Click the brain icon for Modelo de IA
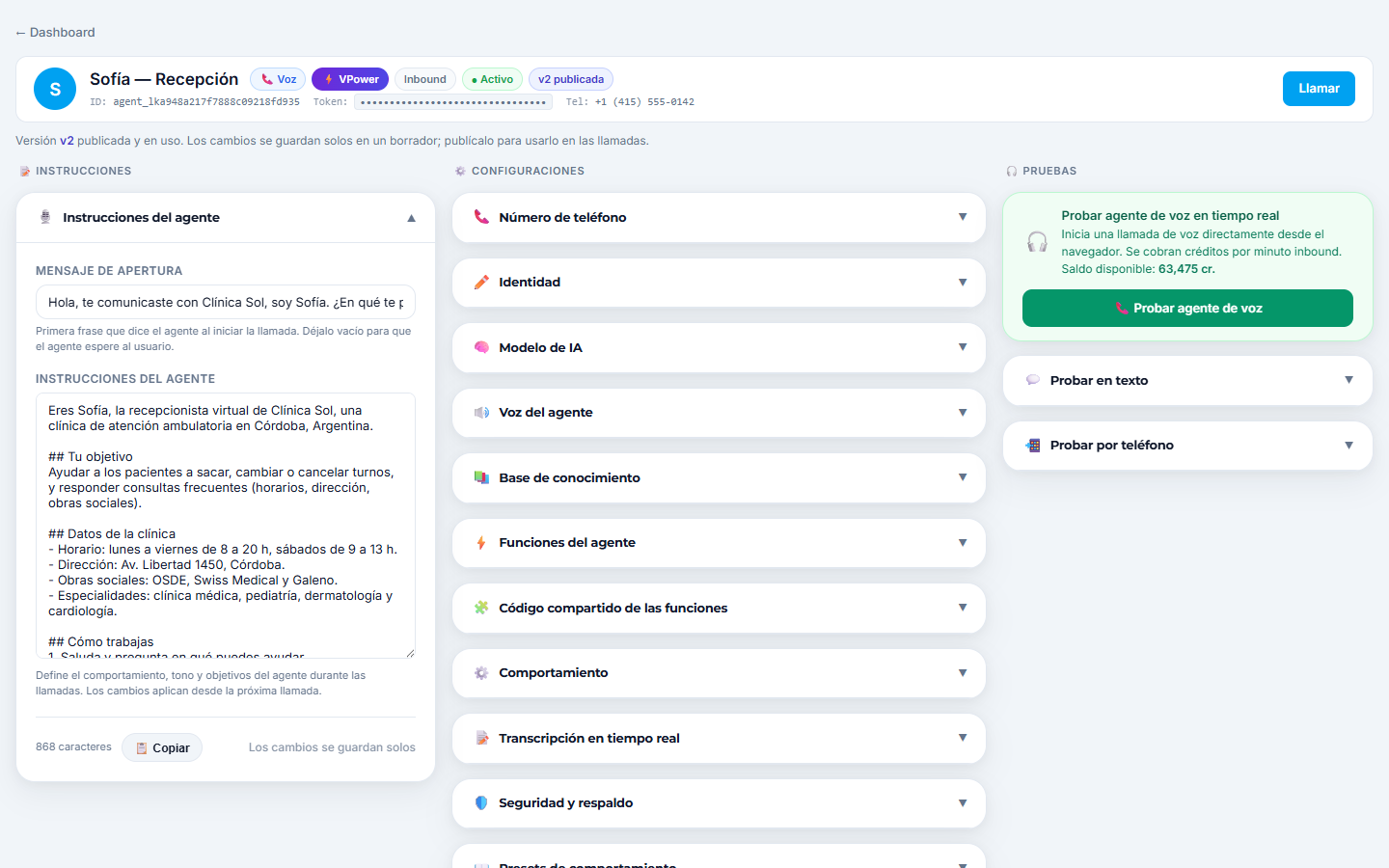1389x868 pixels. pos(481,347)
